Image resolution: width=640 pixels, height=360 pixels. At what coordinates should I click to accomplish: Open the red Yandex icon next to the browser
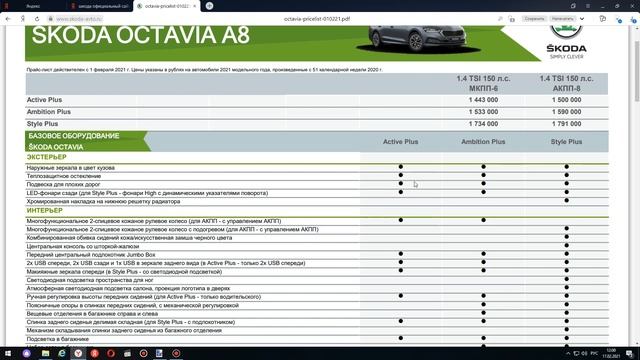(x=94, y=353)
